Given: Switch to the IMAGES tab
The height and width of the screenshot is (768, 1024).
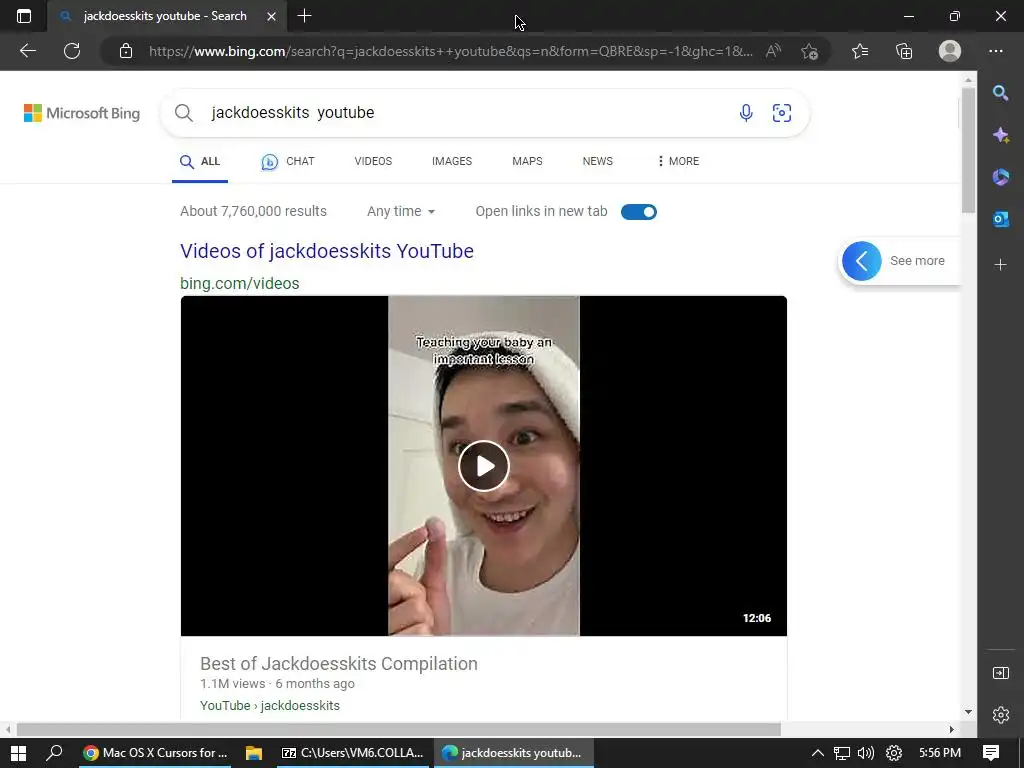Looking at the screenshot, I should pos(452,161).
